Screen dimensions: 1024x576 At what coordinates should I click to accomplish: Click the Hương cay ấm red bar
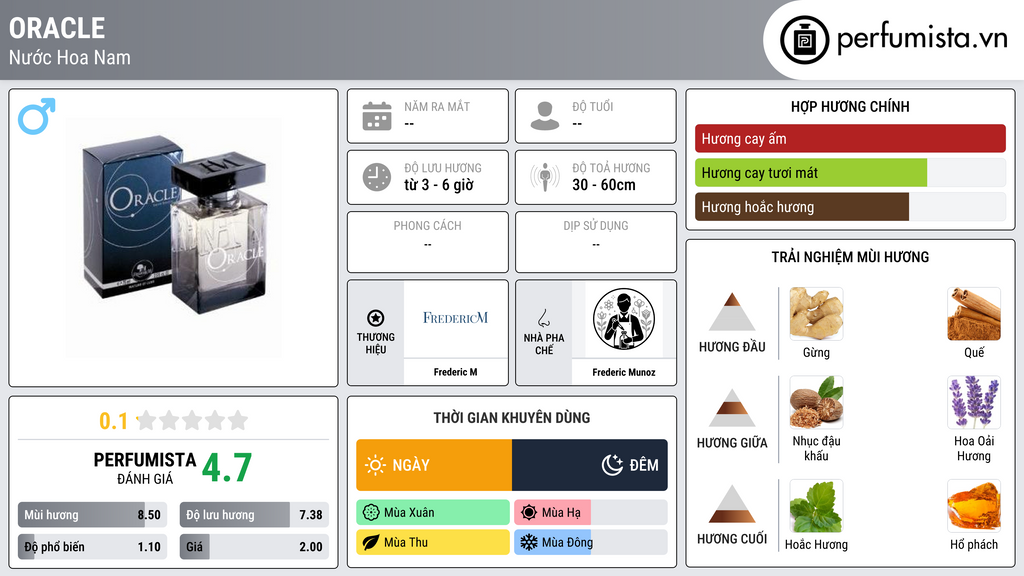pos(850,138)
